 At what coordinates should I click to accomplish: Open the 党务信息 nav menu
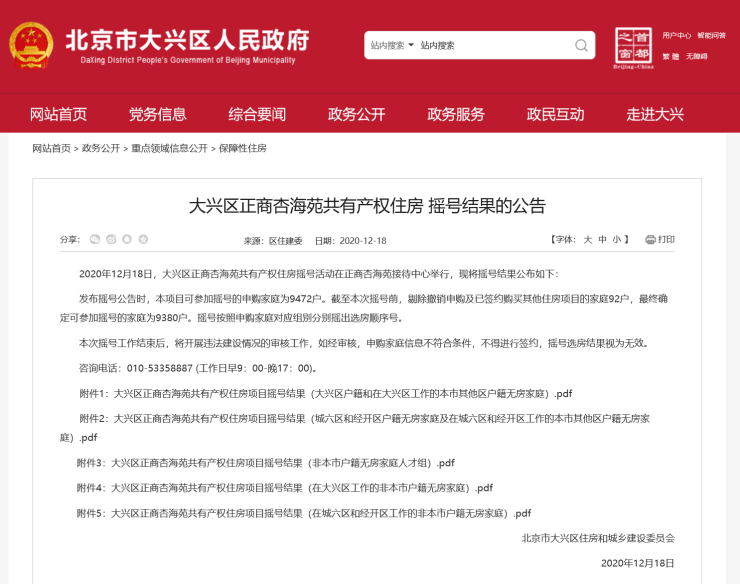(x=158, y=114)
